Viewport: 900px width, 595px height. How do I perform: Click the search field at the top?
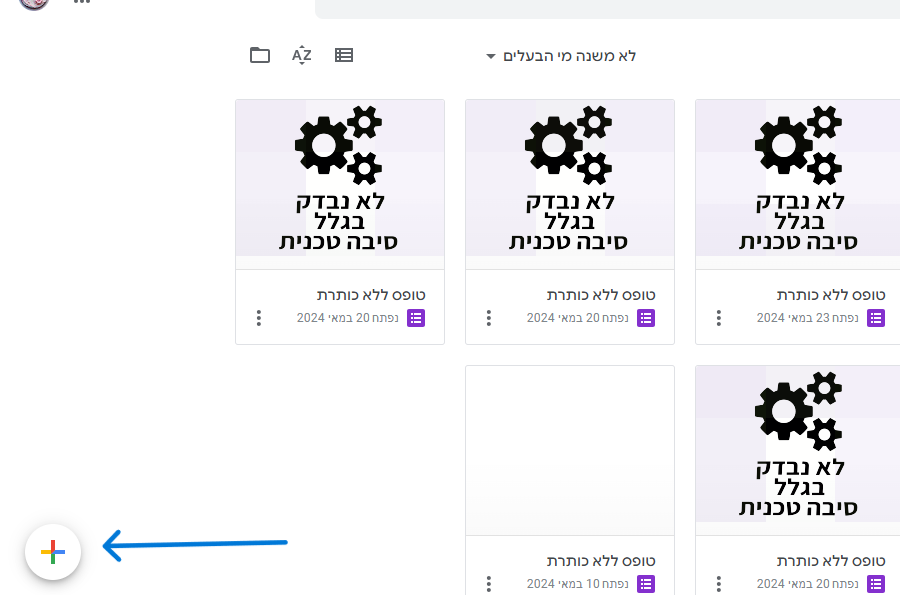tap(600, 8)
